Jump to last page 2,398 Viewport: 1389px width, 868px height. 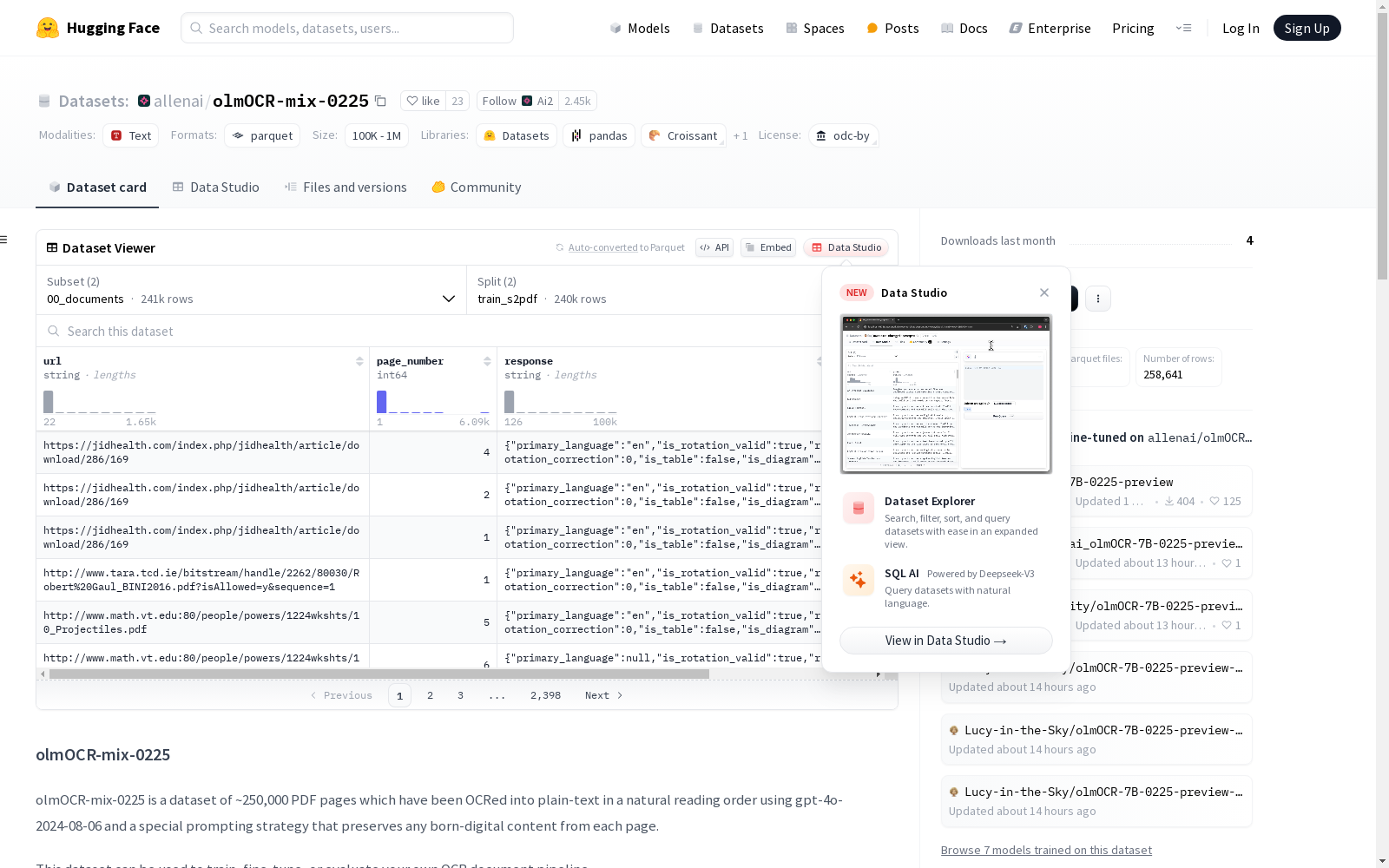coord(545,695)
